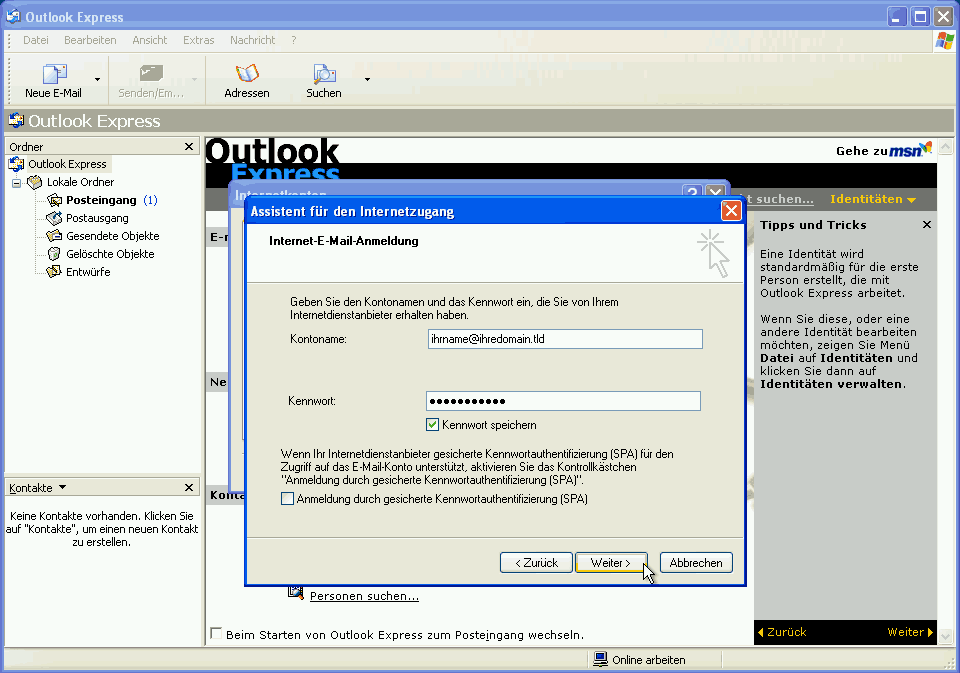Uncheck Kennwort speichern

[x=431, y=424]
